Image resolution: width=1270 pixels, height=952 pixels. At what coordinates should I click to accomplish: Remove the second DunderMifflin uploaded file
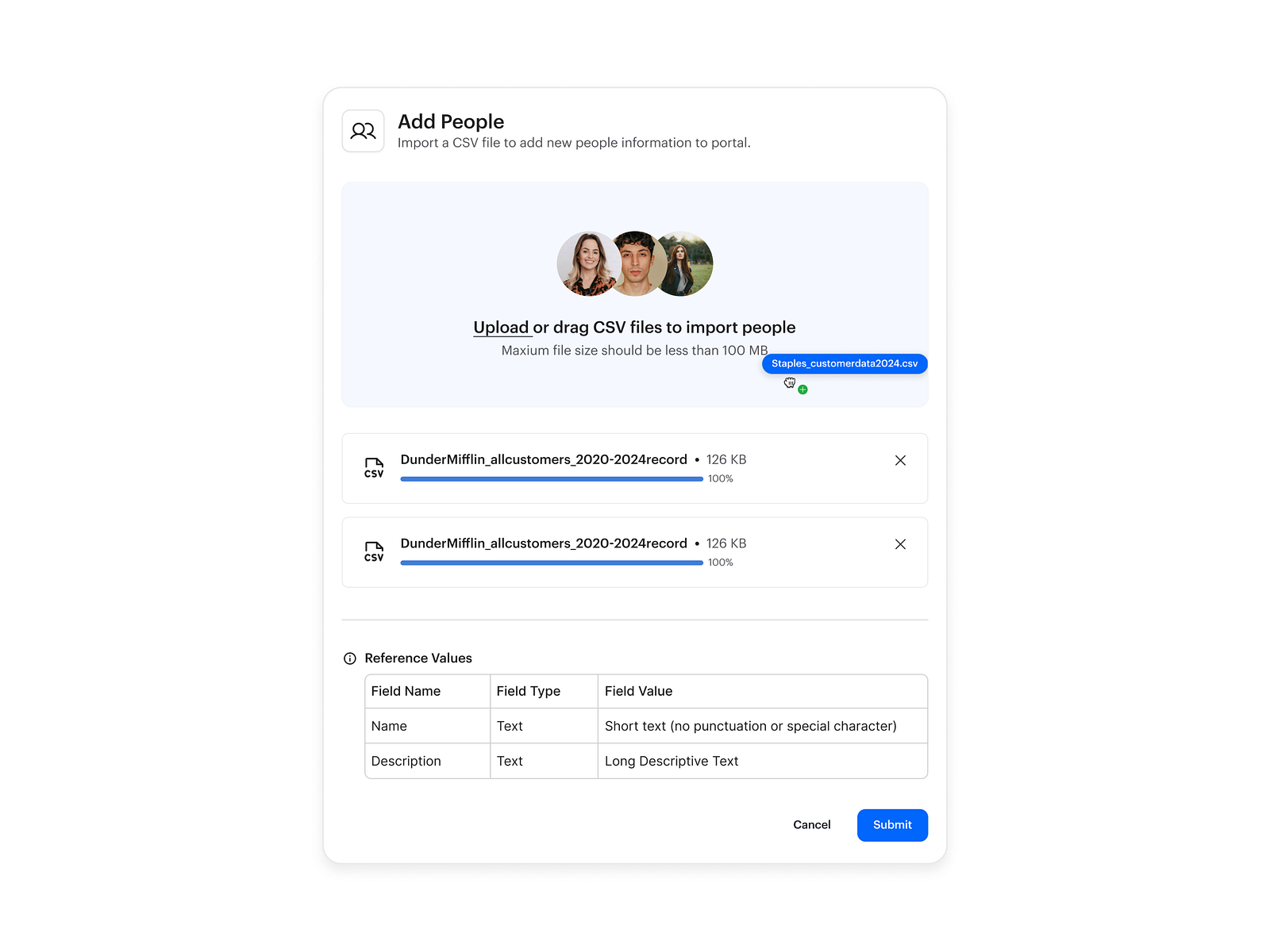tap(900, 544)
